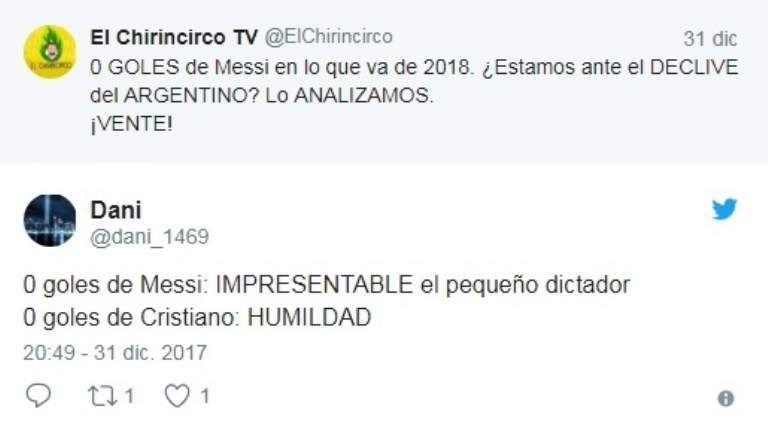Click the reply speech bubble icon
This screenshot has height=430, width=768.
coord(37,397)
